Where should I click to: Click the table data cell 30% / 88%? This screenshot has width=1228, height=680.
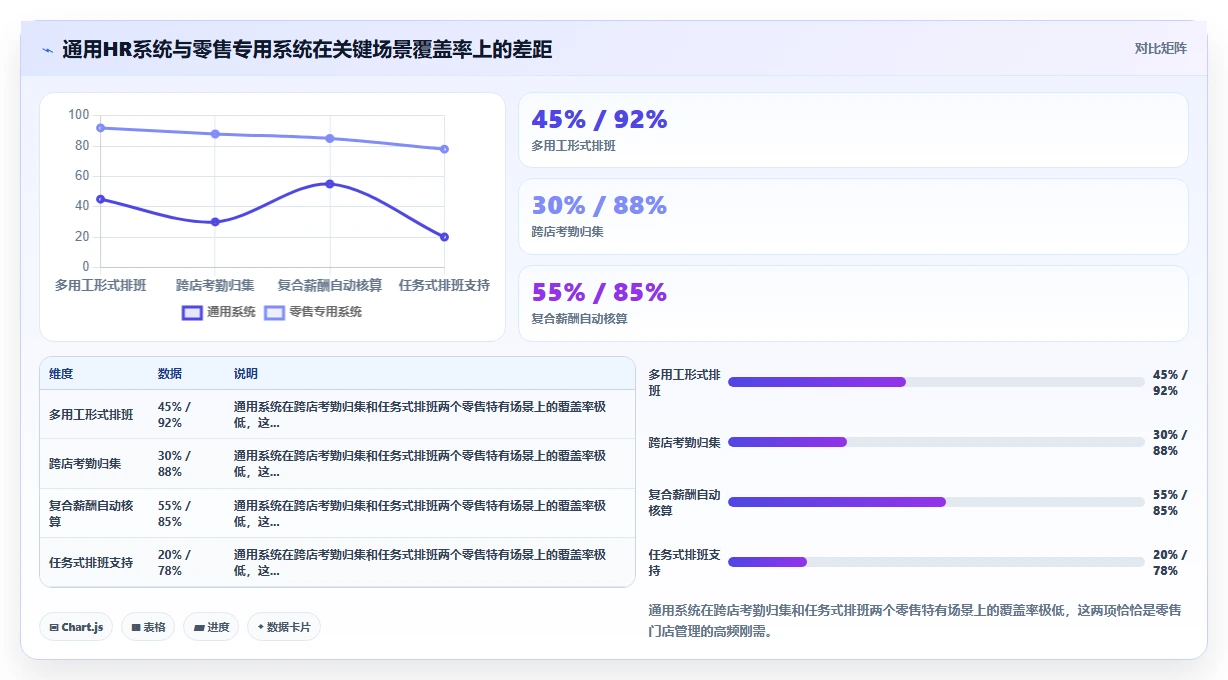coord(174,464)
